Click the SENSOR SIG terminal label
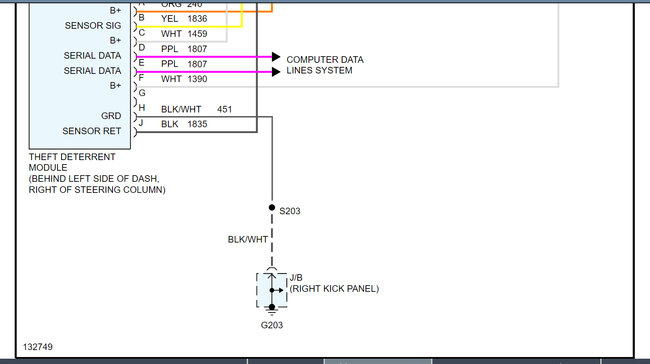Image resolution: width=650 pixels, height=364 pixels. tap(93, 26)
